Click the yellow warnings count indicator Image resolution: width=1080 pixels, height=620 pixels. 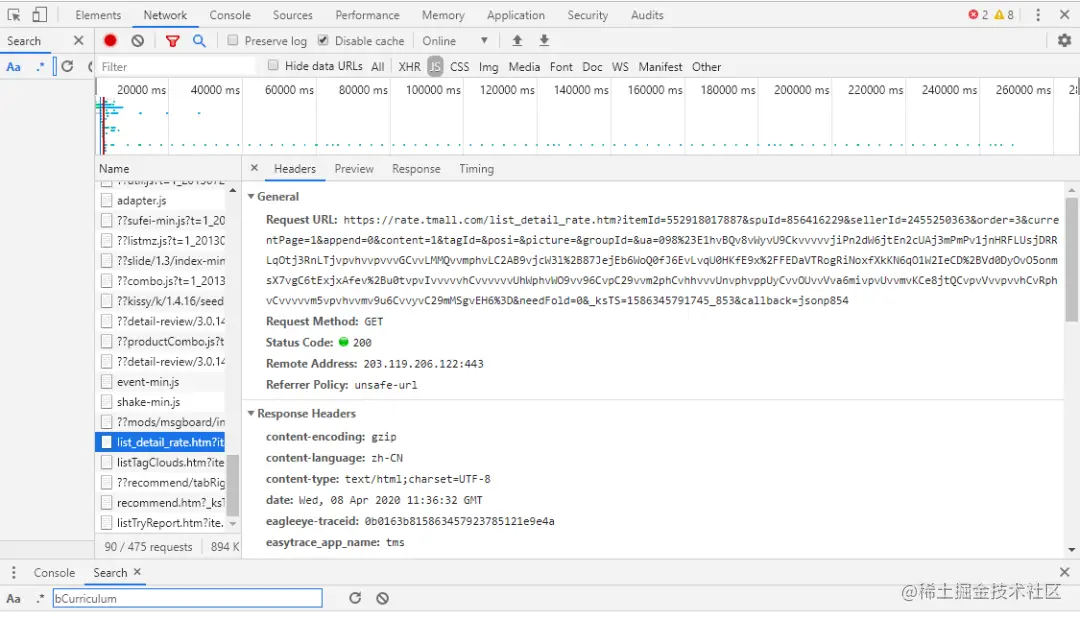click(1004, 14)
